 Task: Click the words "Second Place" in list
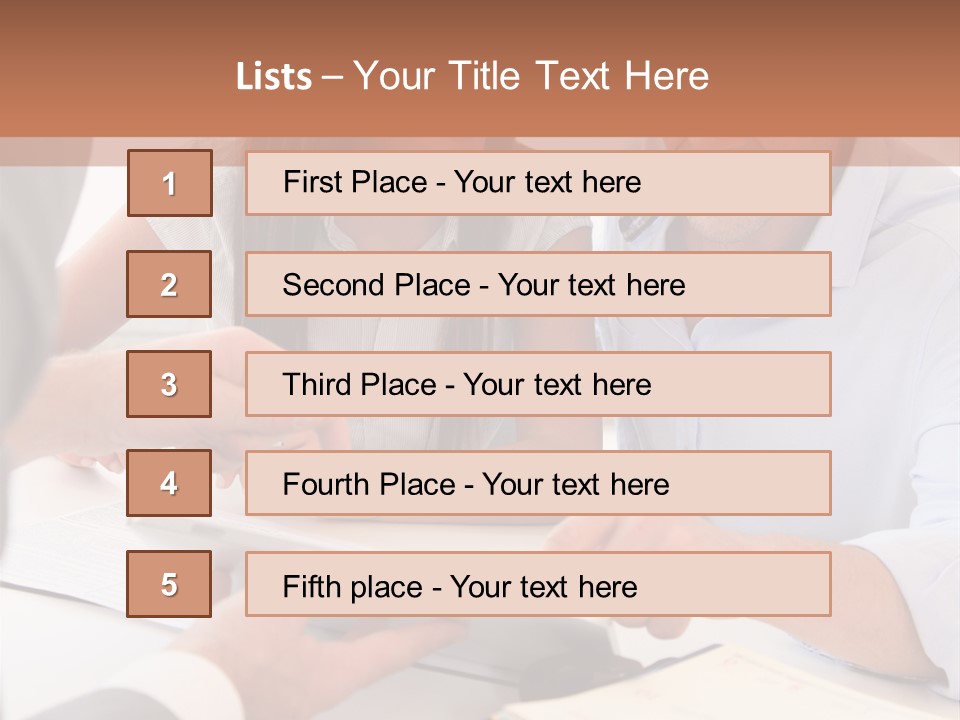click(x=377, y=285)
